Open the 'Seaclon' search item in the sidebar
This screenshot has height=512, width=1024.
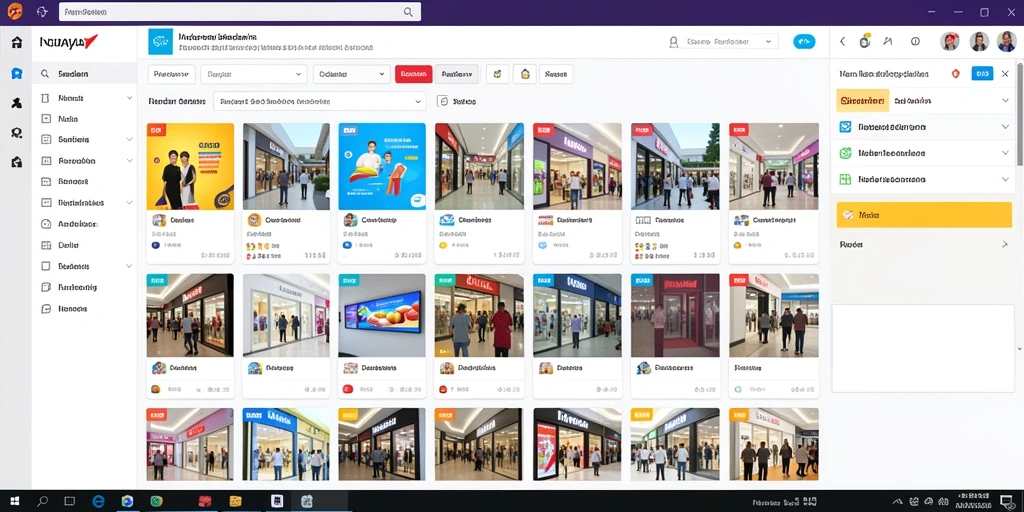coord(84,74)
